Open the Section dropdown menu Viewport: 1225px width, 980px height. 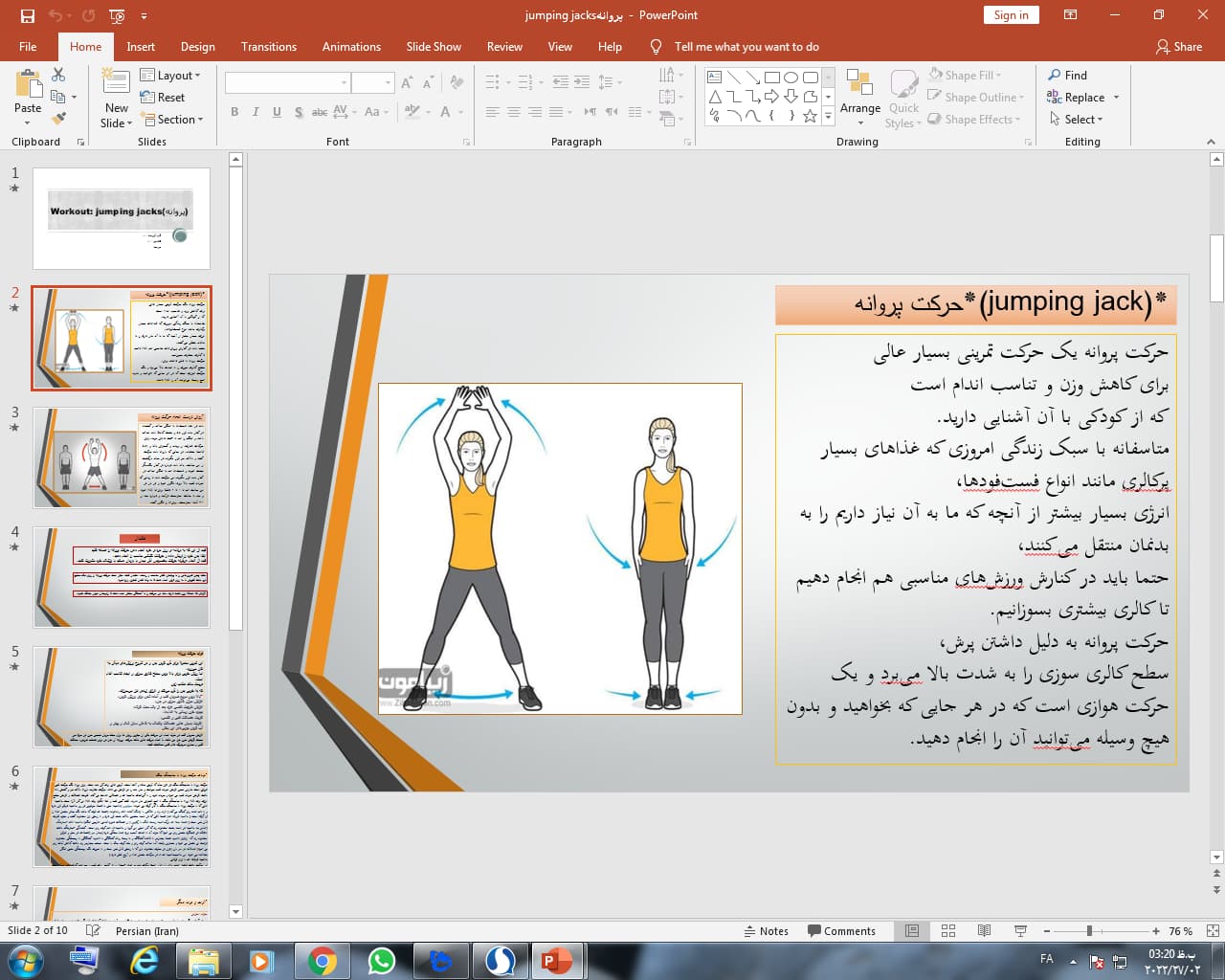(x=173, y=120)
